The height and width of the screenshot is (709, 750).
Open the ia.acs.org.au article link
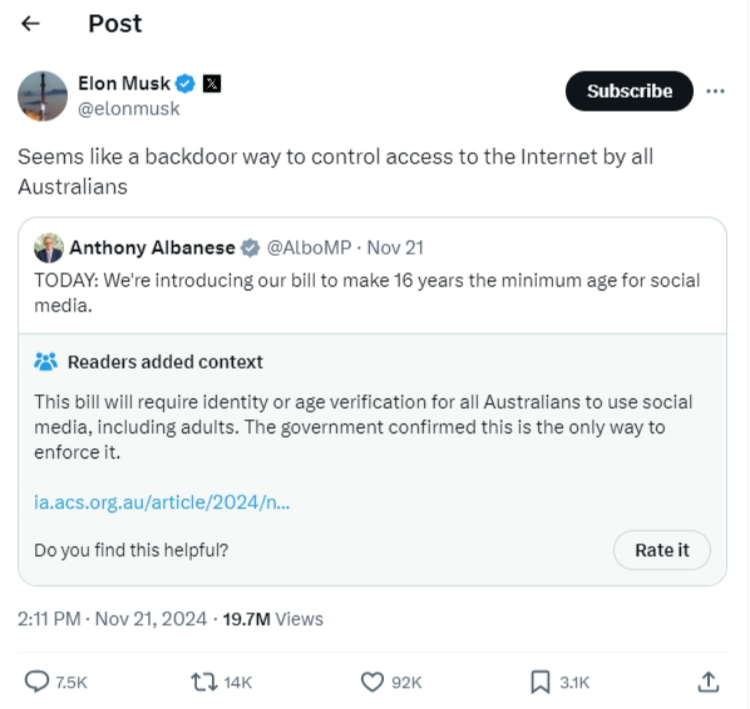pyautogui.click(x=162, y=503)
